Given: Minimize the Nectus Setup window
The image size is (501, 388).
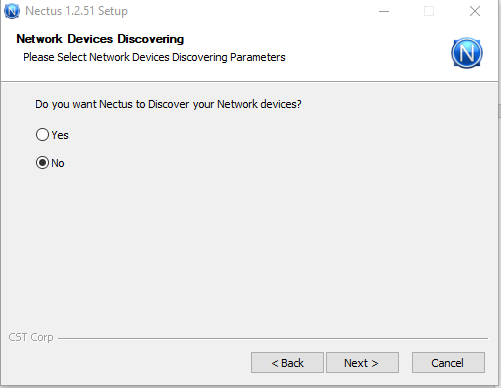Looking at the screenshot, I should pyautogui.click(x=384, y=11).
